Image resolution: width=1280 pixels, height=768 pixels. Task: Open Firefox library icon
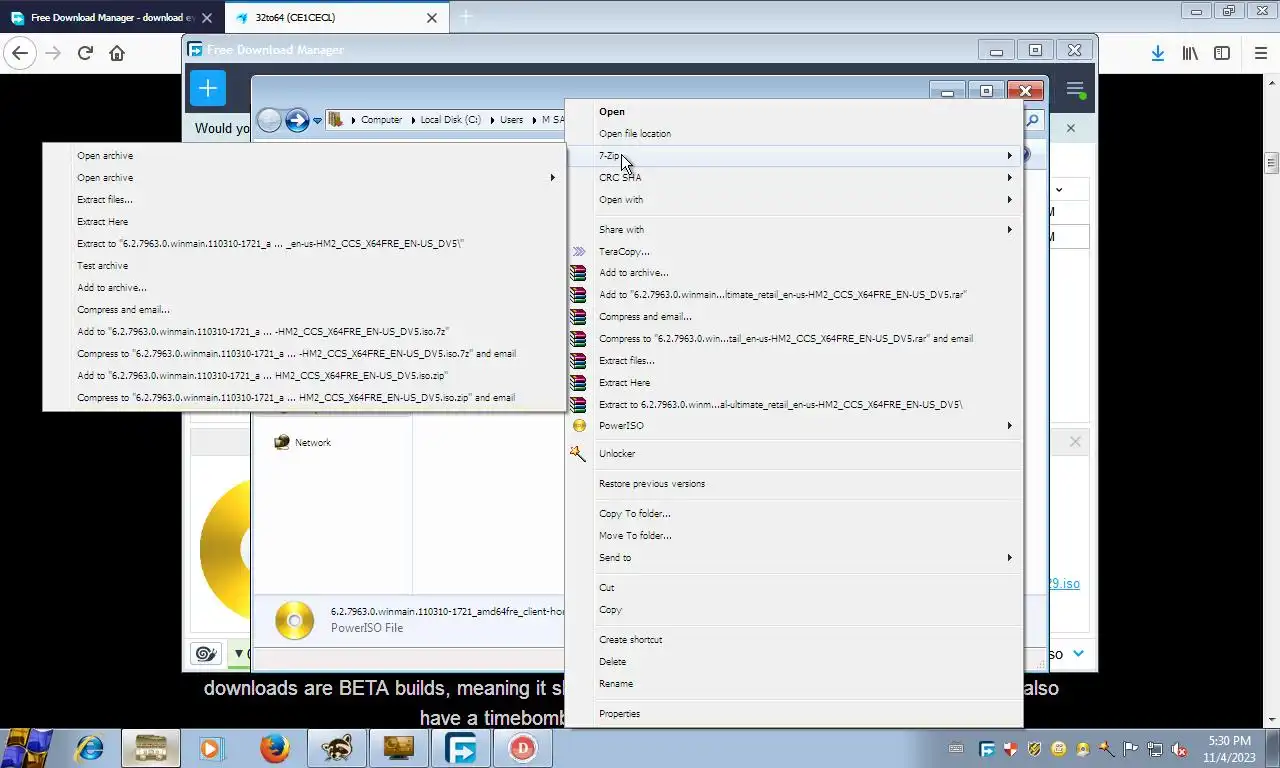click(x=1190, y=53)
